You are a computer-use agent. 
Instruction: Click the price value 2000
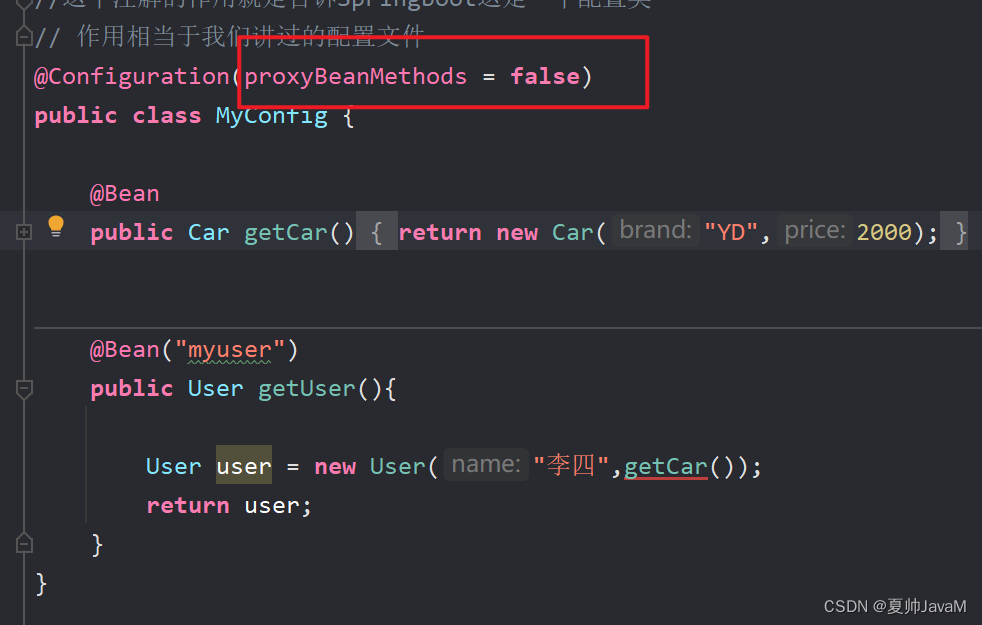[x=884, y=231]
